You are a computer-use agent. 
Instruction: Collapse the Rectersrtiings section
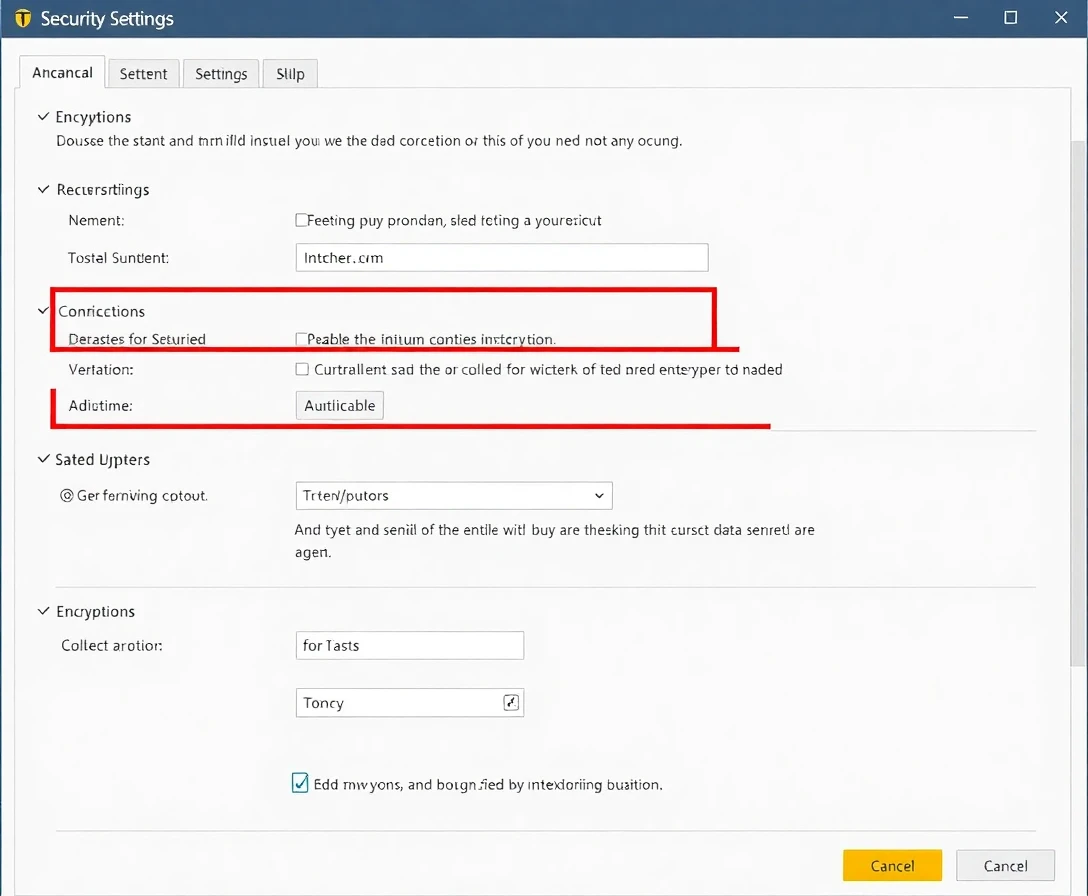coord(43,189)
